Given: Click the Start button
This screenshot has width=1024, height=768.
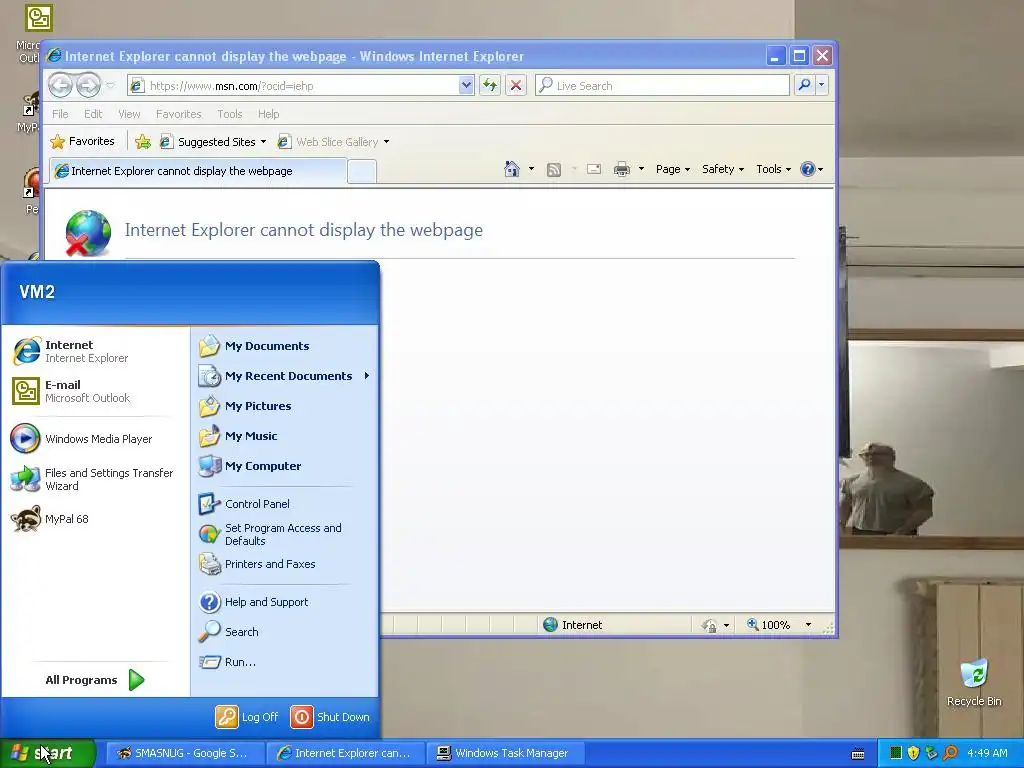Looking at the screenshot, I should (x=47, y=753).
